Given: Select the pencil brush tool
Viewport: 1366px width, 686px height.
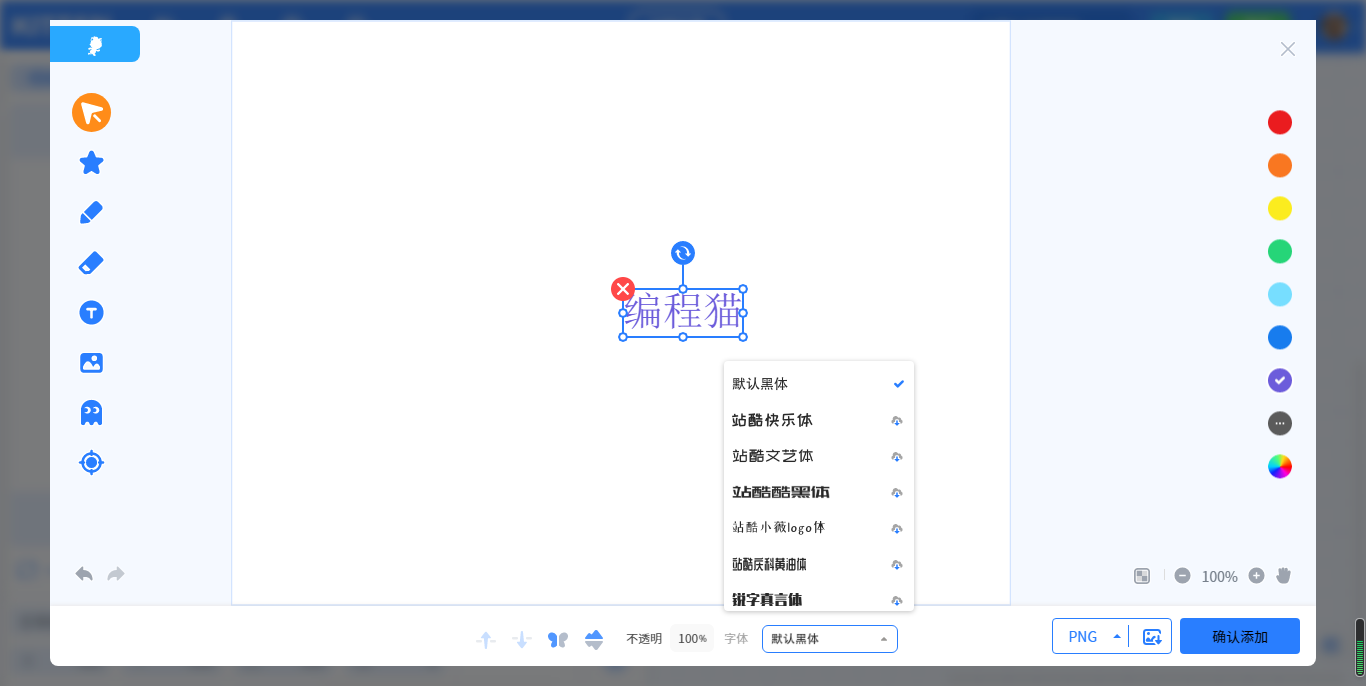Looking at the screenshot, I should coord(91,213).
